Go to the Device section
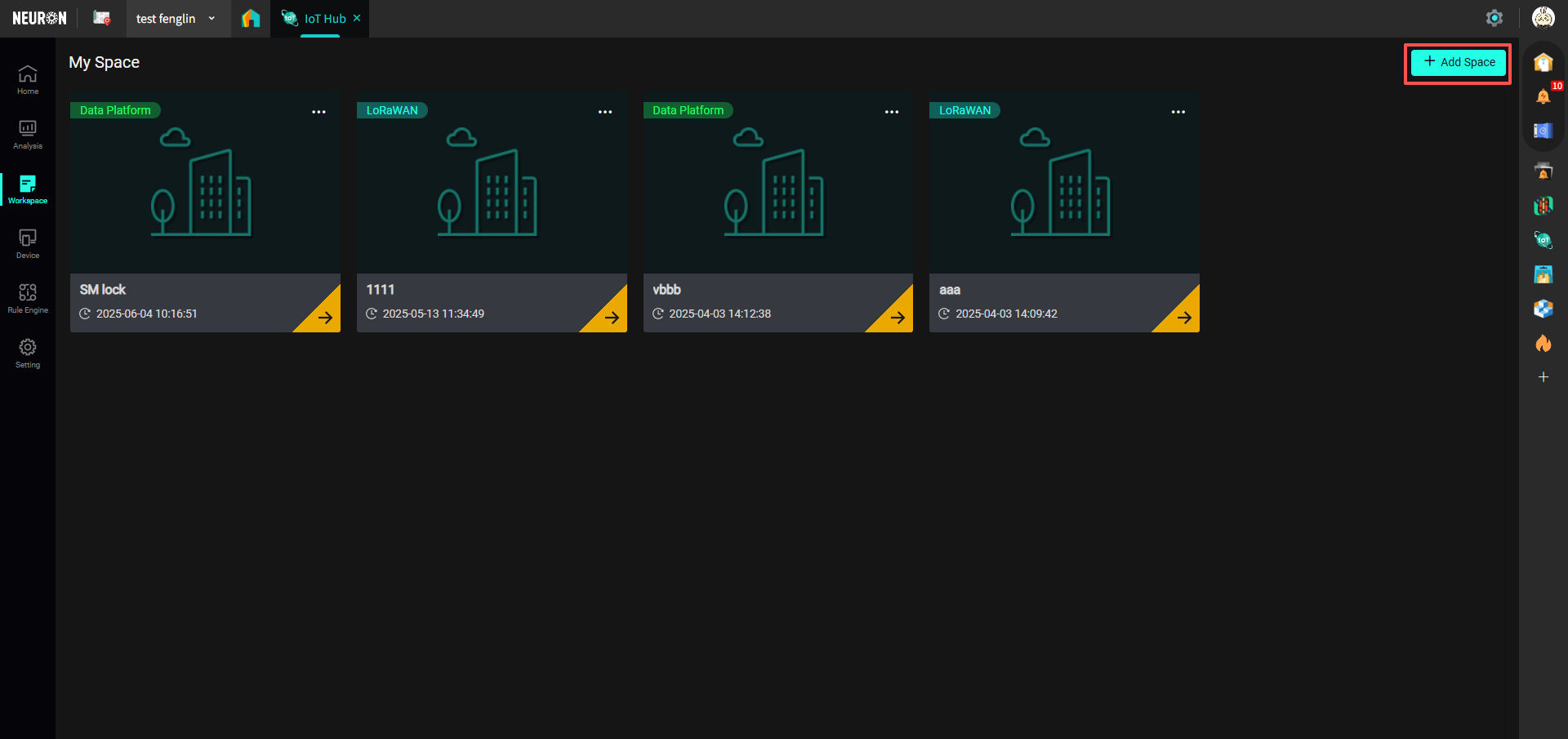 [x=28, y=244]
